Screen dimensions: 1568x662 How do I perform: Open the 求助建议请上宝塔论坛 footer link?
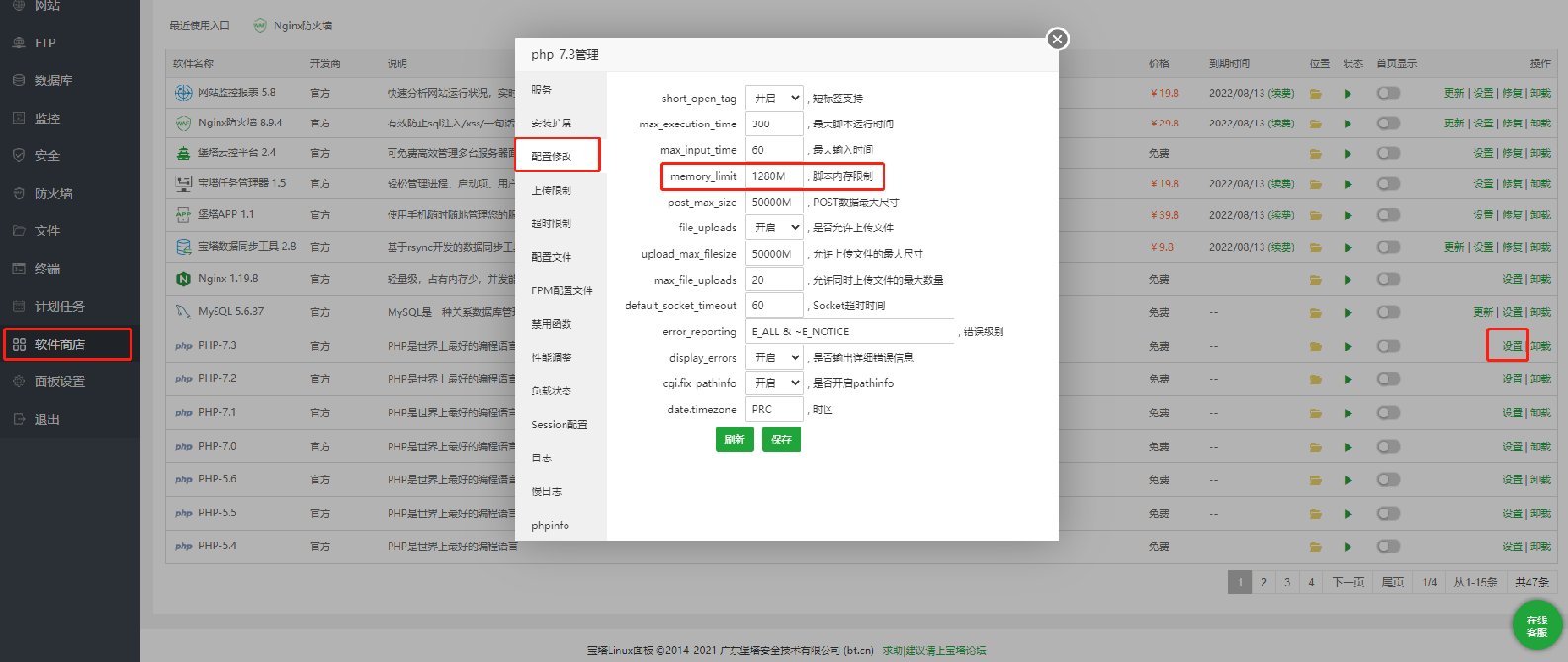pos(934,650)
